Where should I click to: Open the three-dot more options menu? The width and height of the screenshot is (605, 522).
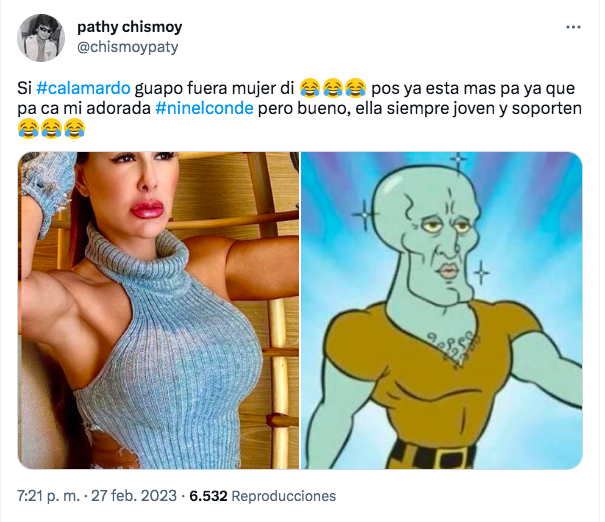573,27
